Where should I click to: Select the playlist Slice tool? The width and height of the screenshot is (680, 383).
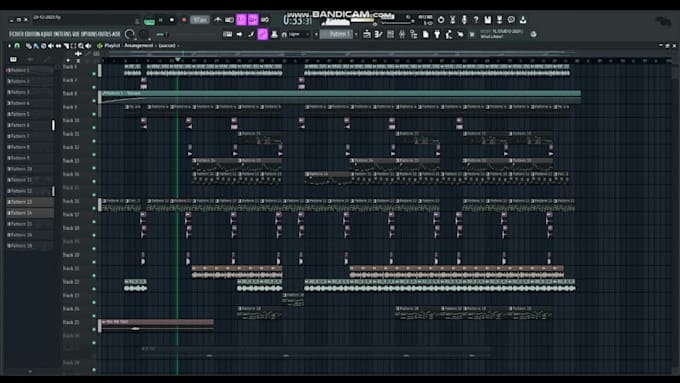click(x=66, y=46)
